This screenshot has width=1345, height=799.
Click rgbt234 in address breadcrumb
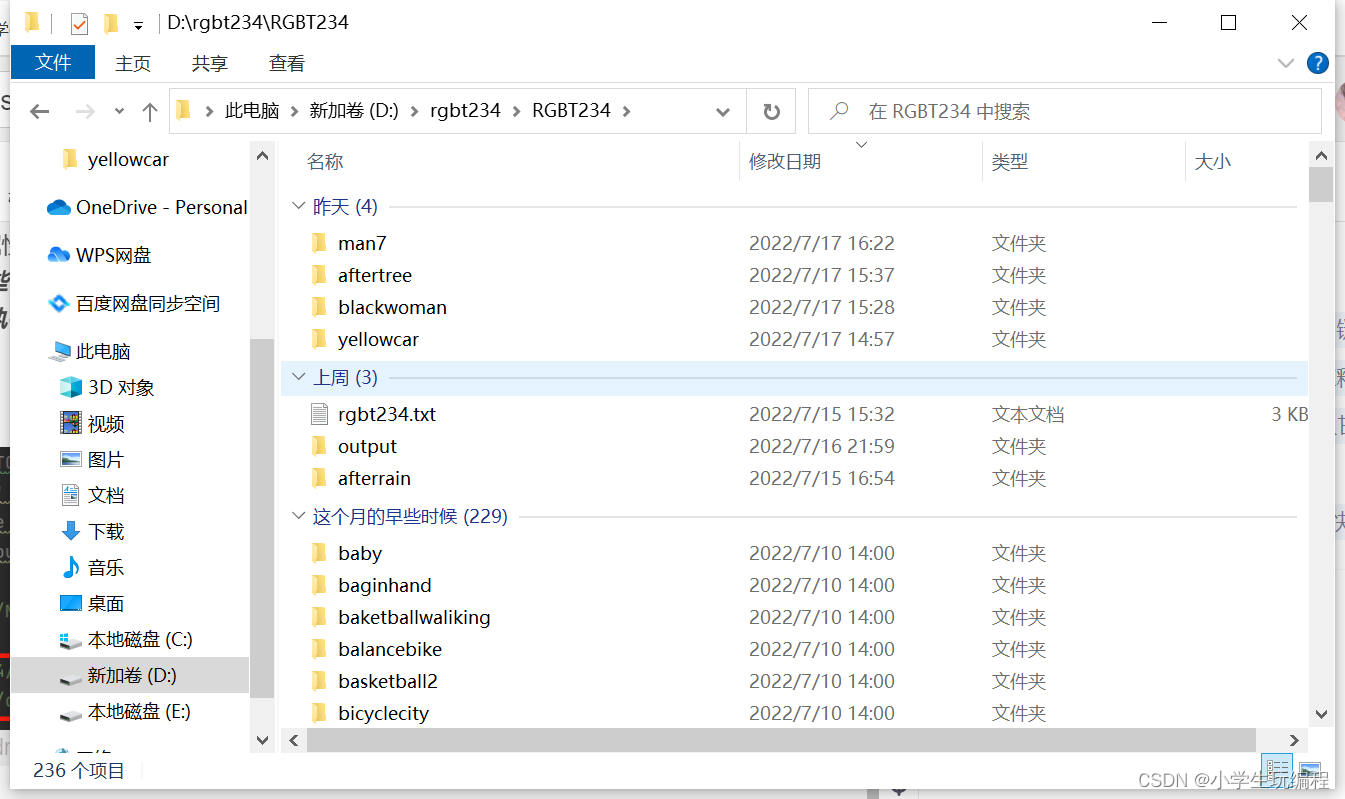[x=465, y=111]
